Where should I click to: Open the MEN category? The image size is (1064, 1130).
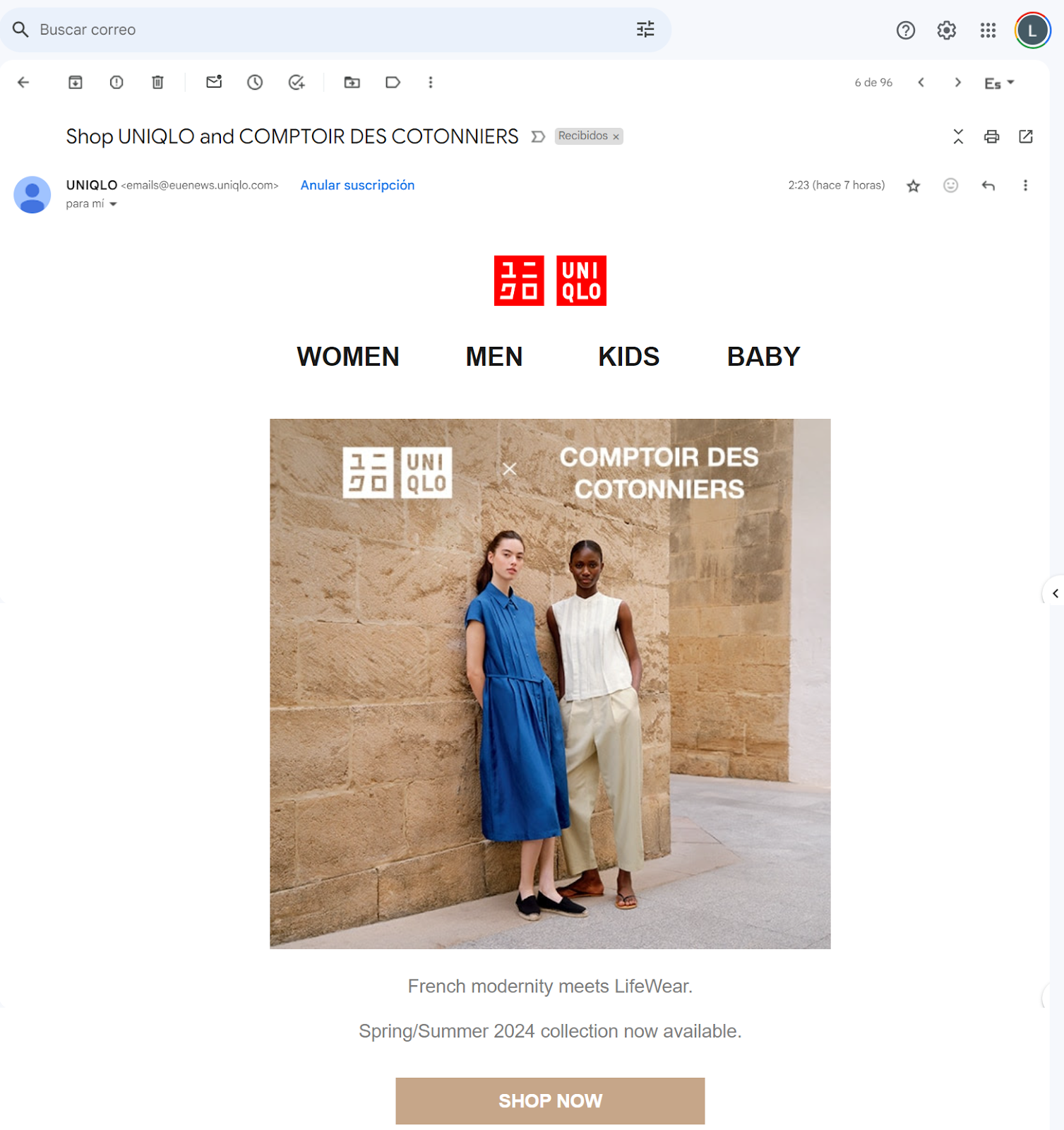pyautogui.click(x=494, y=357)
